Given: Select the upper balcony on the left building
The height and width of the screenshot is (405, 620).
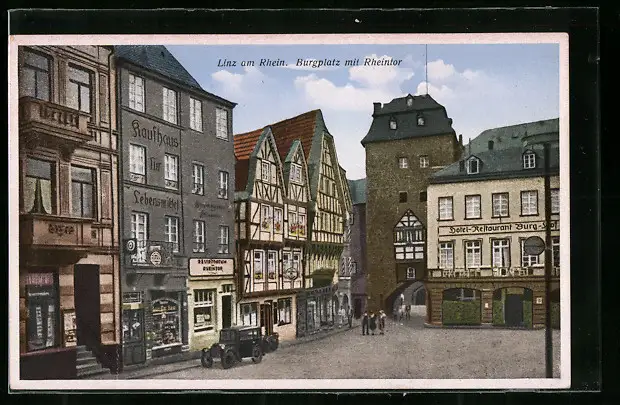Looking at the screenshot, I should coord(53,120).
